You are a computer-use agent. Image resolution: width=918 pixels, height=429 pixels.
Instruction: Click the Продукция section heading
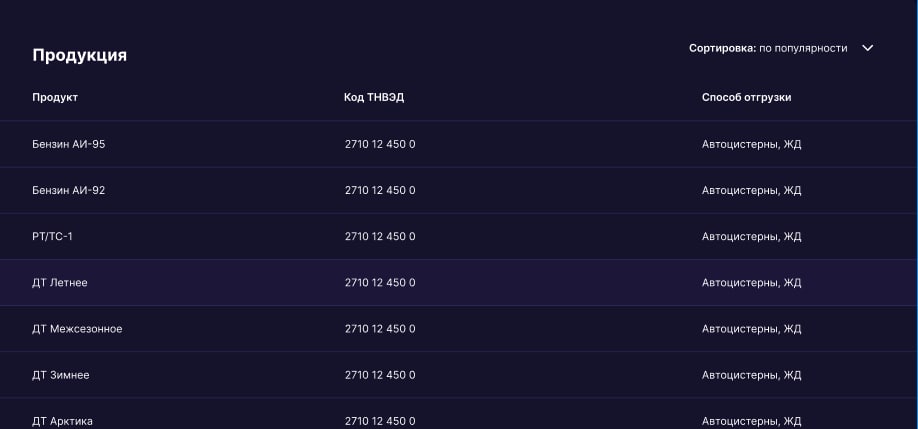click(80, 56)
